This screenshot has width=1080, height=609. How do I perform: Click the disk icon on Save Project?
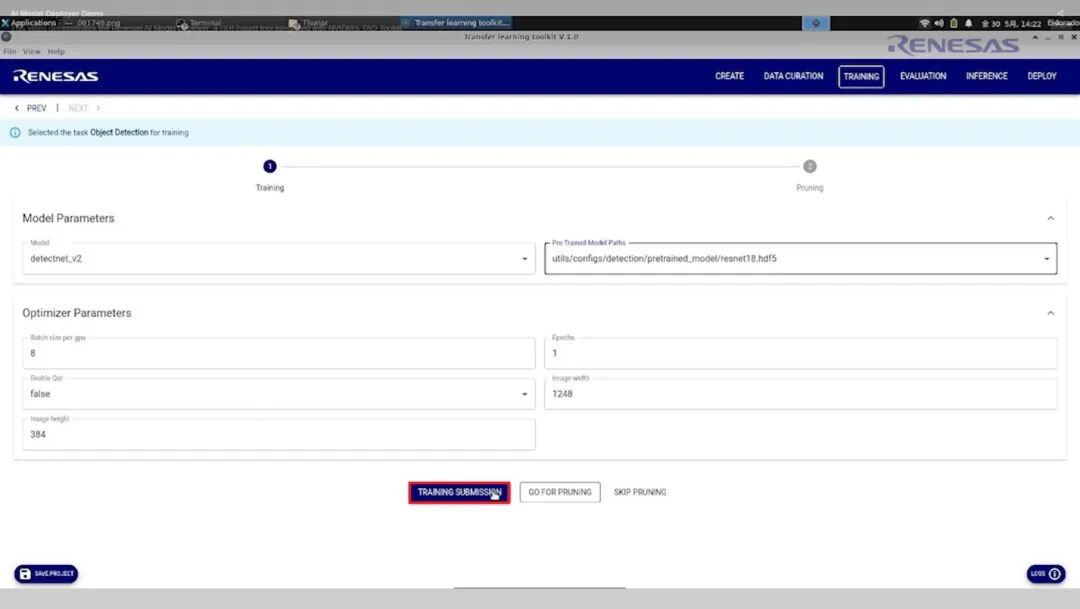[x=25, y=574]
